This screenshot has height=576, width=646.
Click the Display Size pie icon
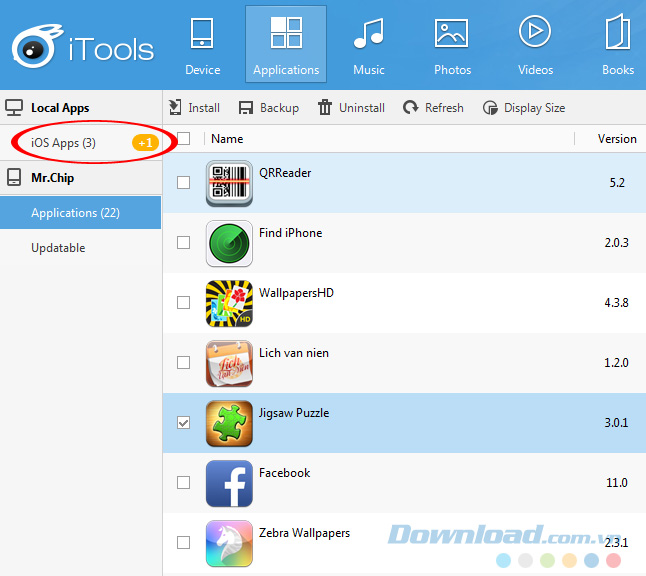click(490, 108)
